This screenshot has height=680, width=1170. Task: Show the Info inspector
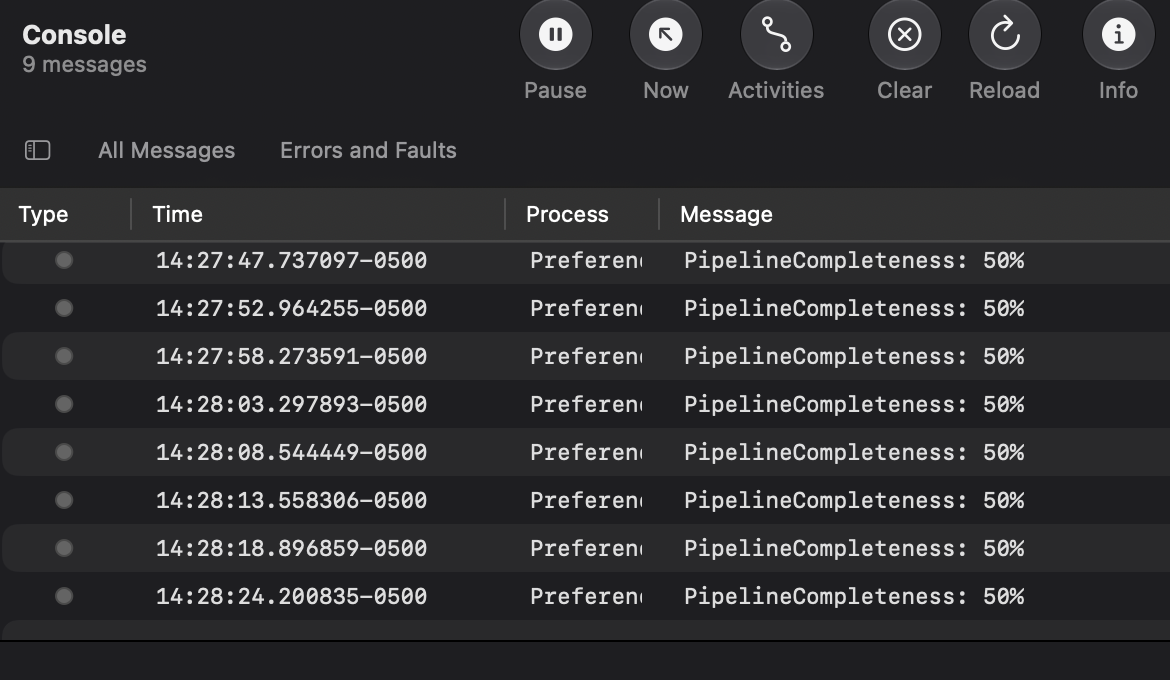coord(1118,35)
